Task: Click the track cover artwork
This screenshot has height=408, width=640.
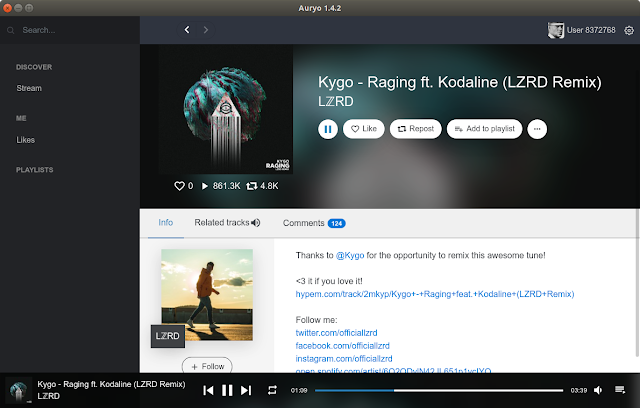Action: [x=226, y=109]
